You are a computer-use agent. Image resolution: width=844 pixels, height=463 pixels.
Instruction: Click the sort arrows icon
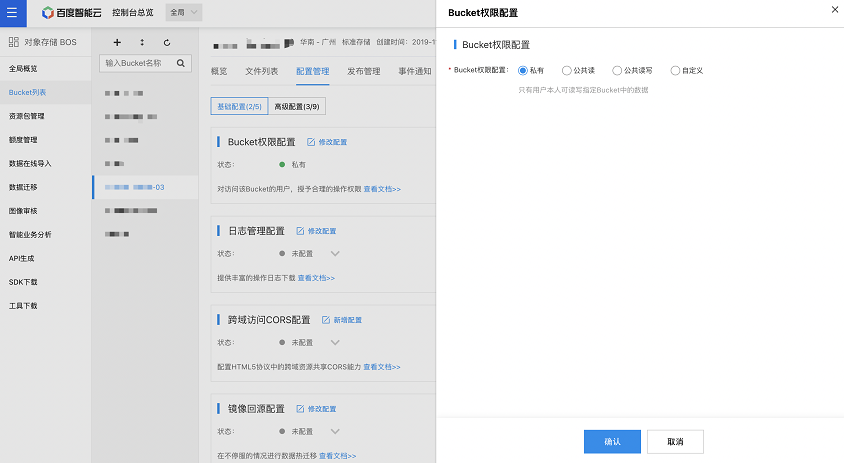pos(142,43)
